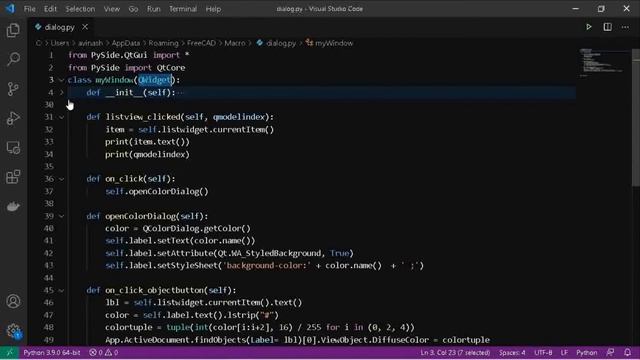The height and width of the screenshot is (360, 640).
Task: Click 'import QtCore' on line 2
Action: (155, 68)
